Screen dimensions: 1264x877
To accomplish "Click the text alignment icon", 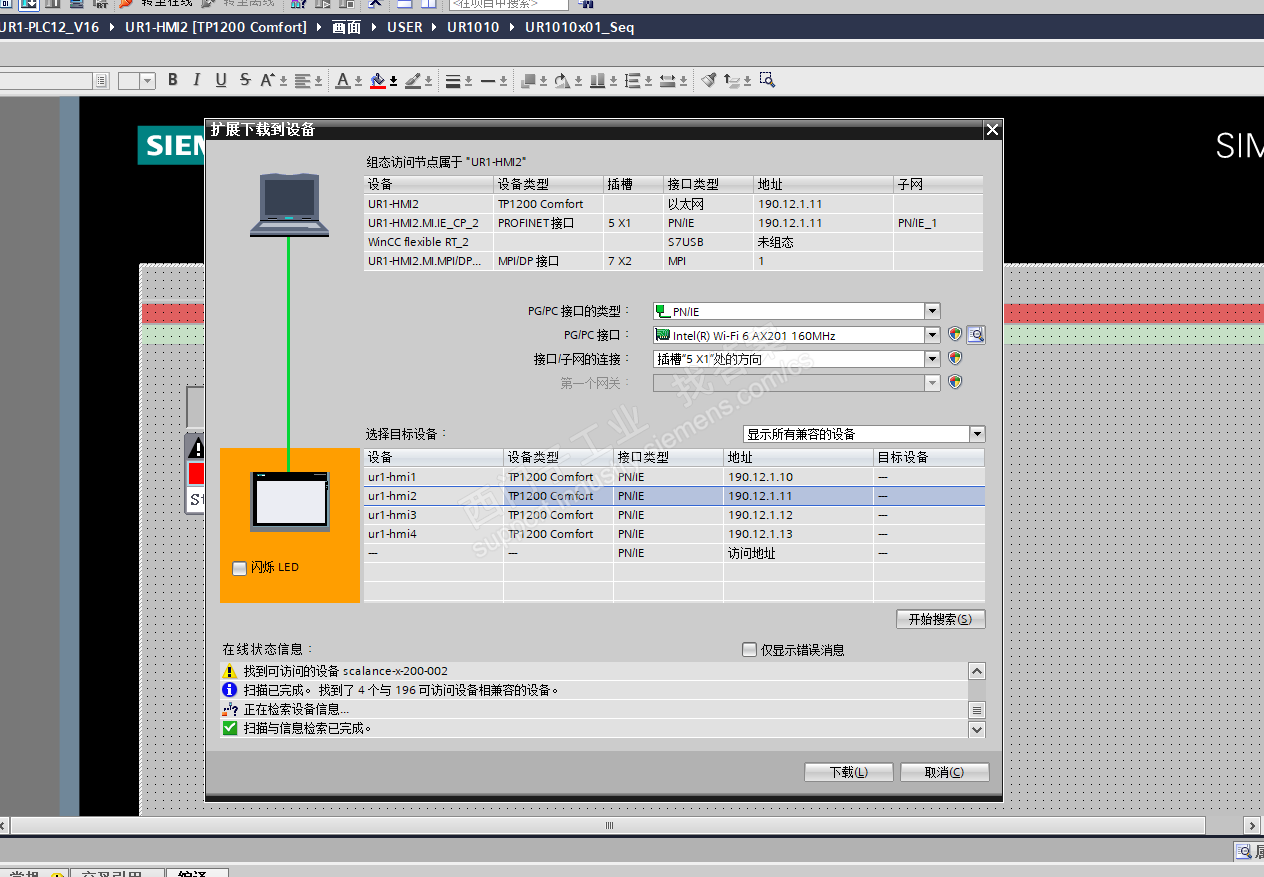I will [303, 80].
